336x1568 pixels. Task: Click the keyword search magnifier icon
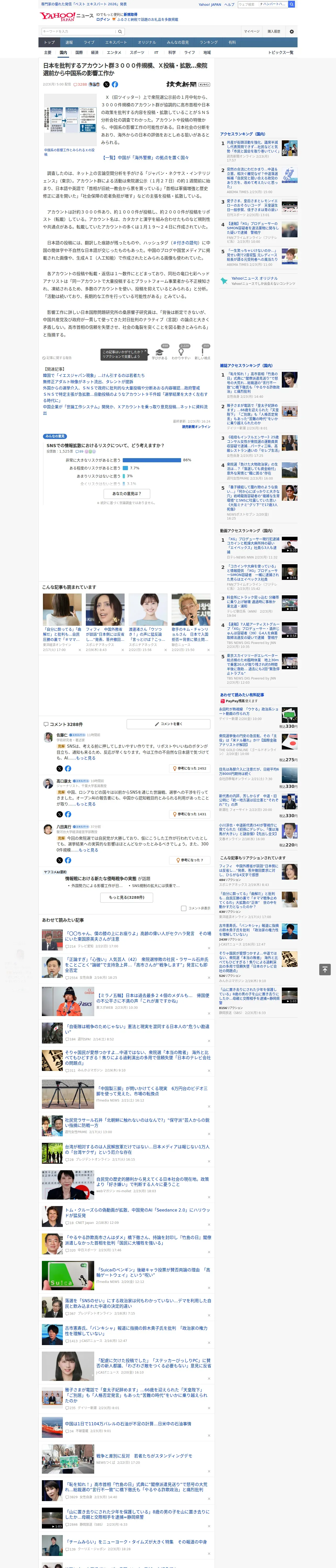[x=120, y=31]
